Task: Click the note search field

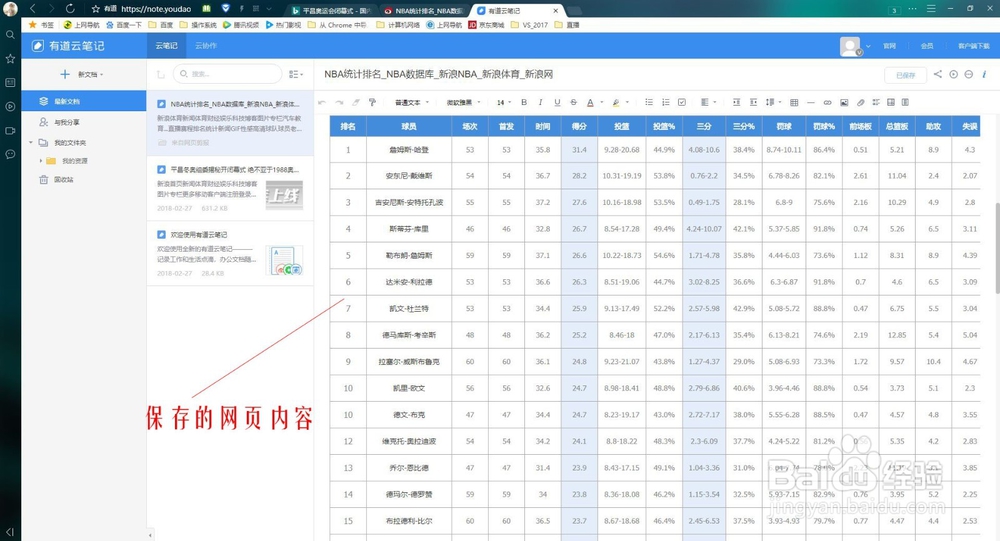Action: (x=227, y=74)
